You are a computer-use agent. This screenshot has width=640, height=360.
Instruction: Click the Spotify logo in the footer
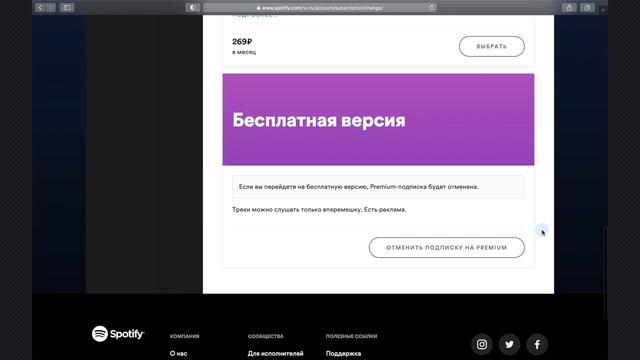[118, 333]
